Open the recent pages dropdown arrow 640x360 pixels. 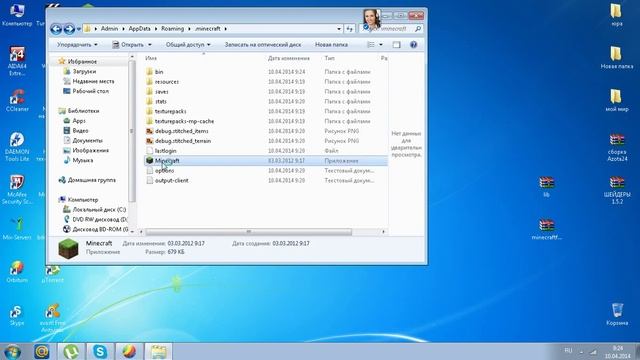79,29
